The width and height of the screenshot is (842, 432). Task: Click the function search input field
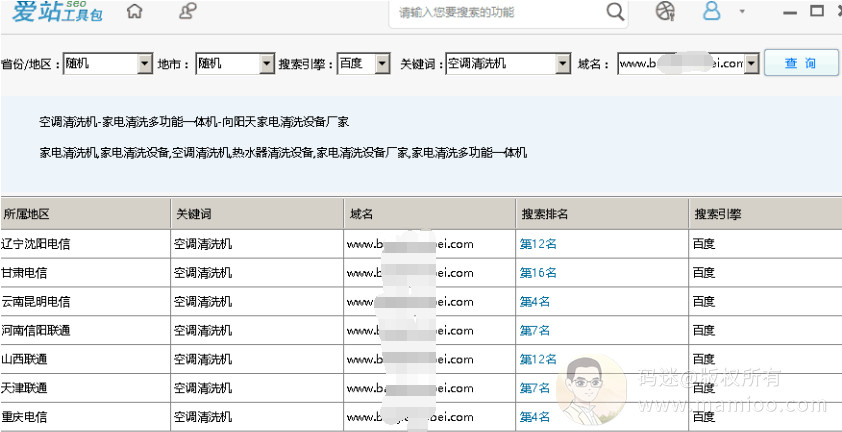[495, 13]
